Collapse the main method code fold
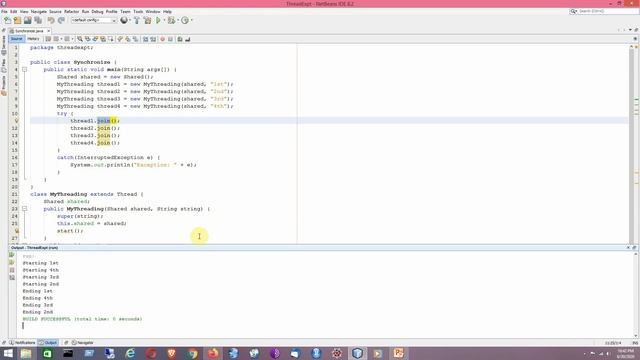The image size is (640, 360). pyautogui.click(x=24, y=70)
